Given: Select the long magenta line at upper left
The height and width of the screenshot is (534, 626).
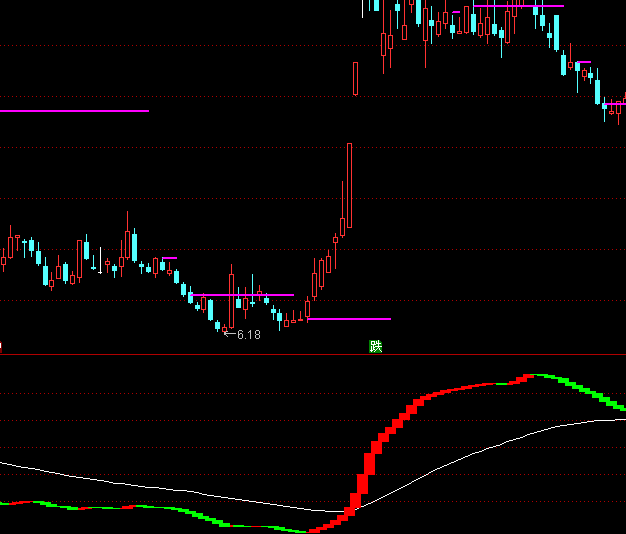Looking at the screenshot, I should click(74, 111).
